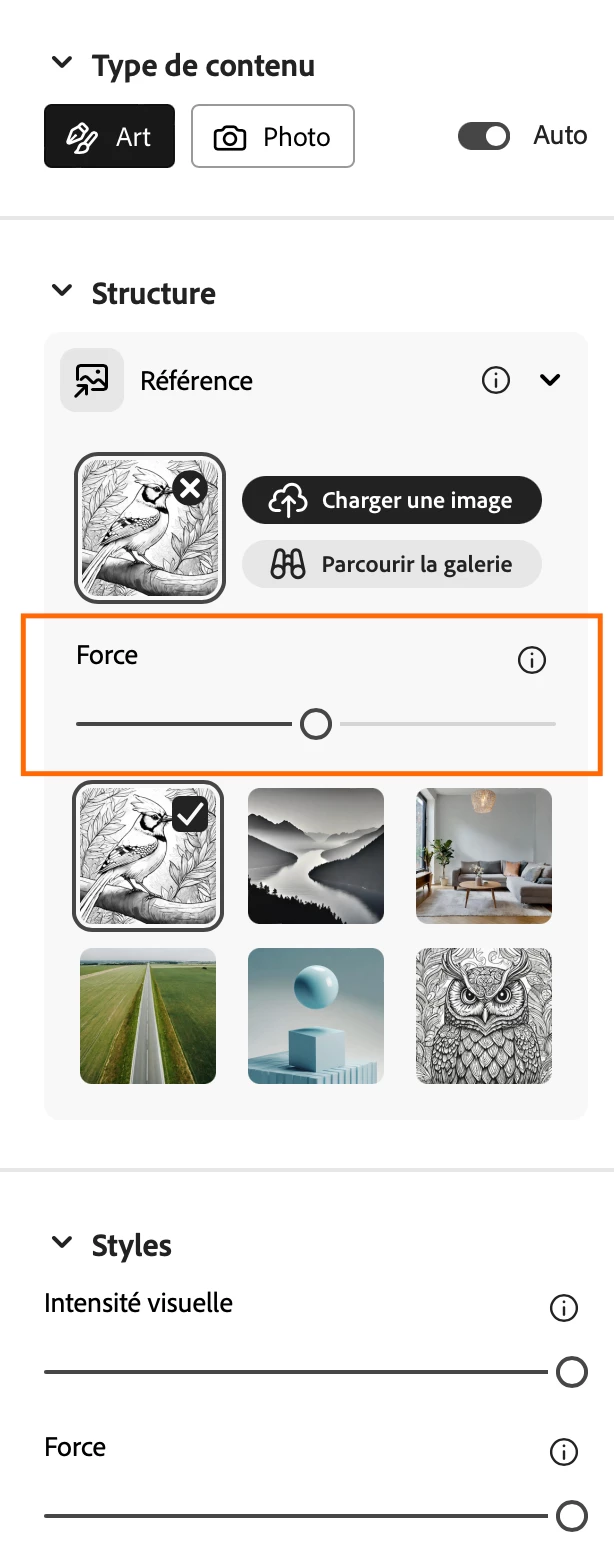The image size is (614, 1566).
Task: Select the Photo content type
Action: coord(273,136)
